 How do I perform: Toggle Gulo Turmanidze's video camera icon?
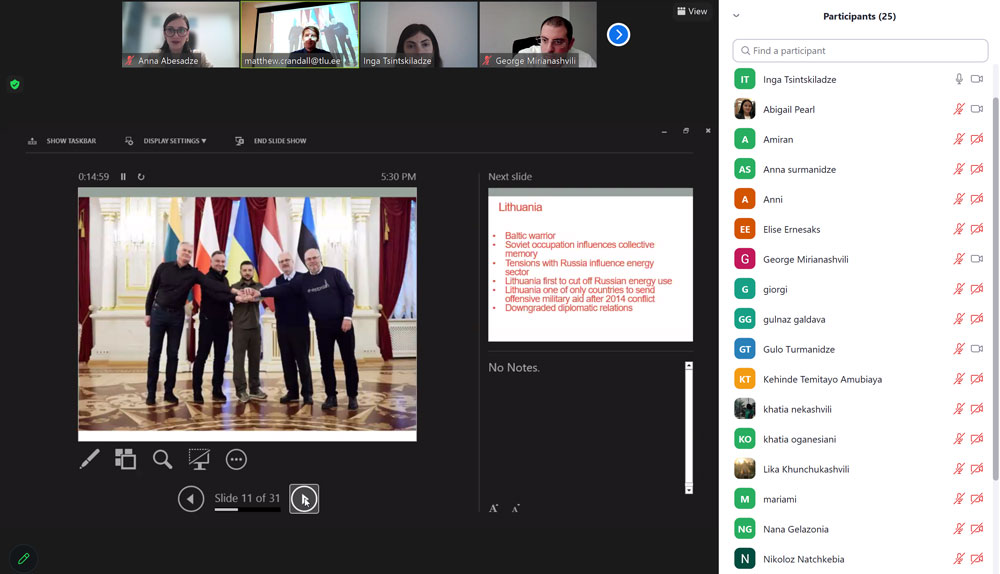(x=977, y=349)
